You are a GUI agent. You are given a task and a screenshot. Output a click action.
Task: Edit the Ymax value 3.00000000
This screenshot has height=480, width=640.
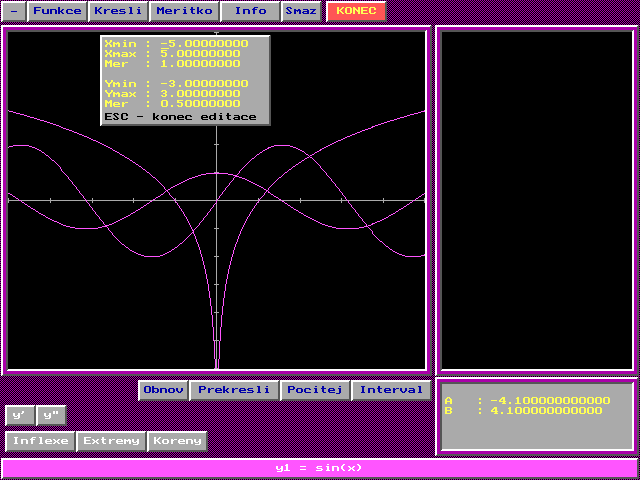(200, 94)
